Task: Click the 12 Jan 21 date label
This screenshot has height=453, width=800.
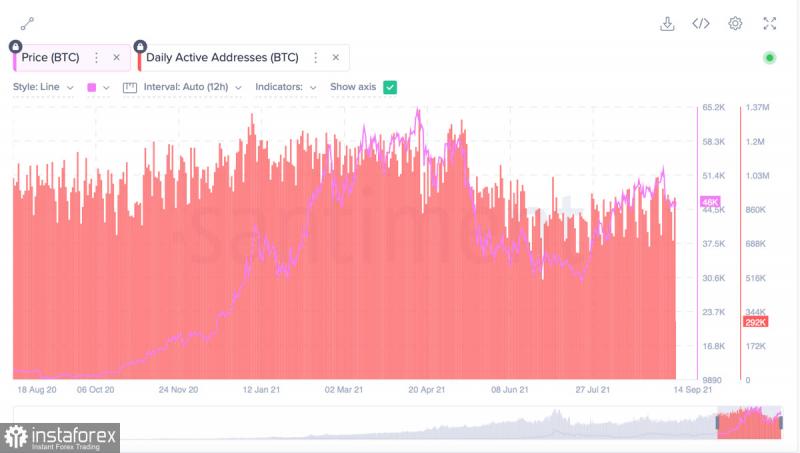Action: pyautogui.click(x=261, y=390)
